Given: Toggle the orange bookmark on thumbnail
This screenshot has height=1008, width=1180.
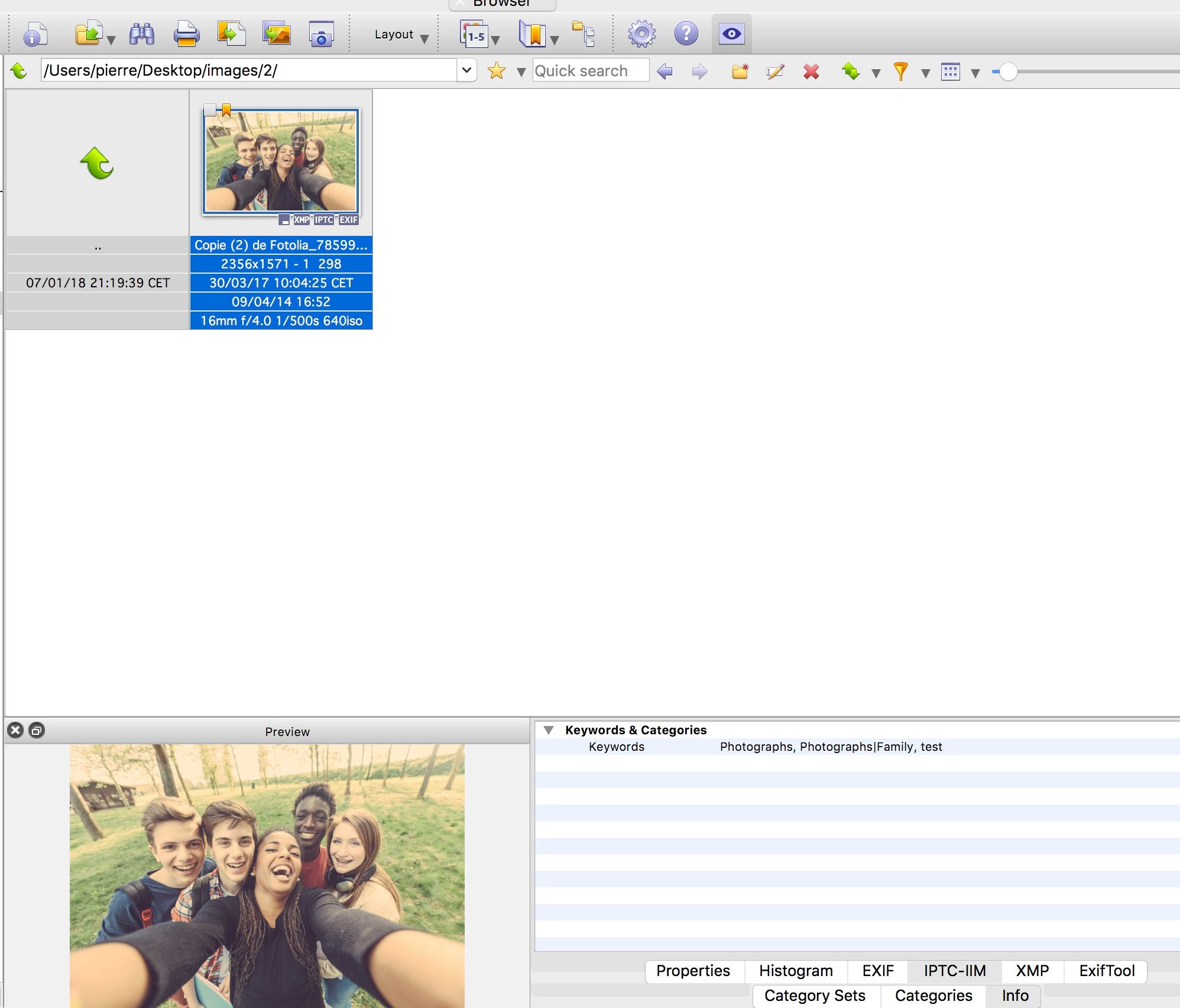Looking at the screenshot, I should 226,110.
